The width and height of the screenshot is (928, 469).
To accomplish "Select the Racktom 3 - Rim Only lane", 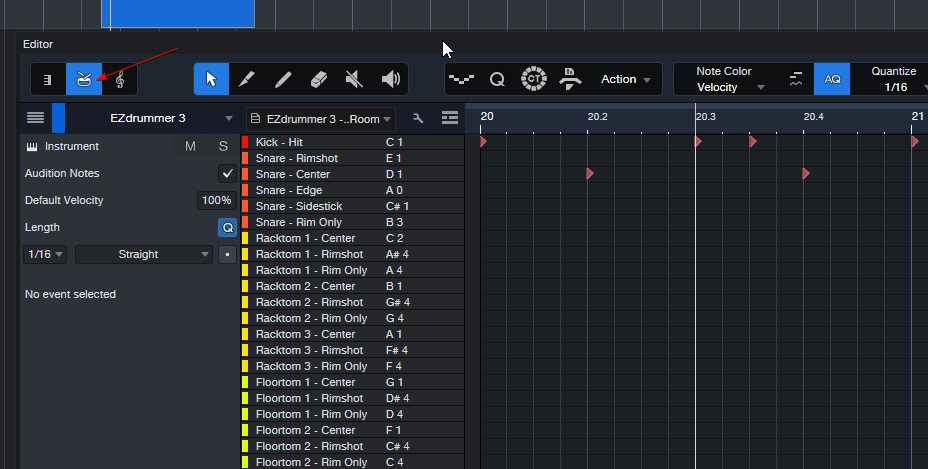I will point(353,366).
